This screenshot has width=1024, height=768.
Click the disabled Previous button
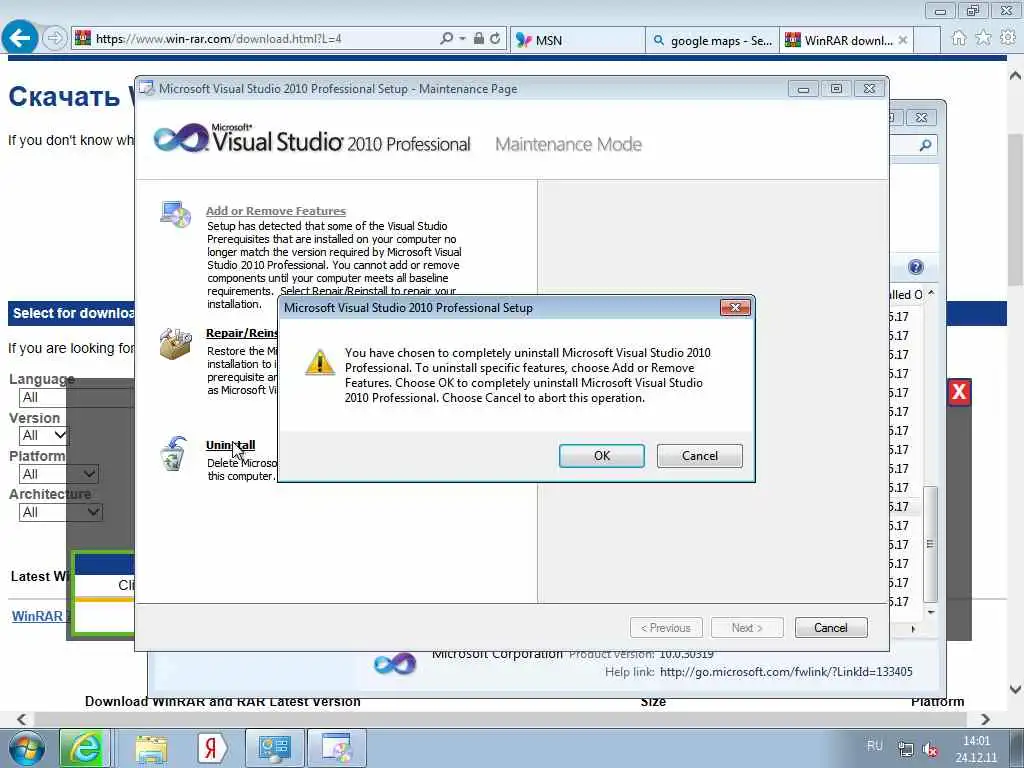tap(665, 628)
